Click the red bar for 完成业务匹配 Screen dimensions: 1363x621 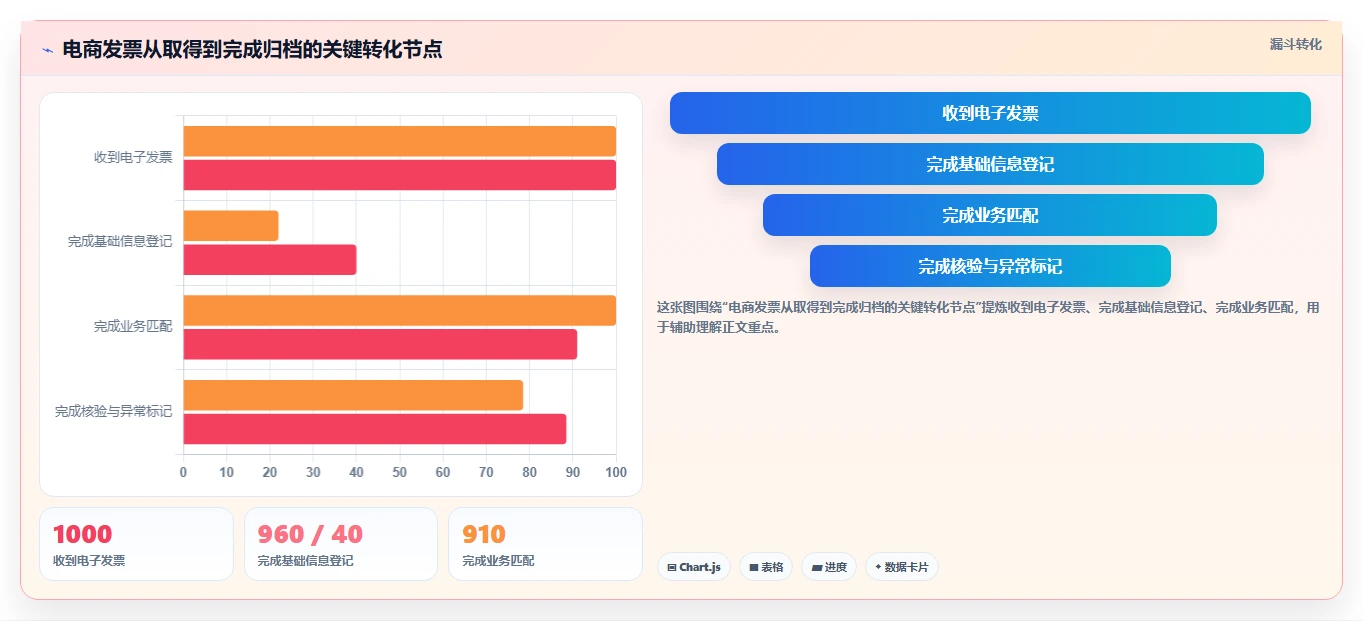click(380, 344)
